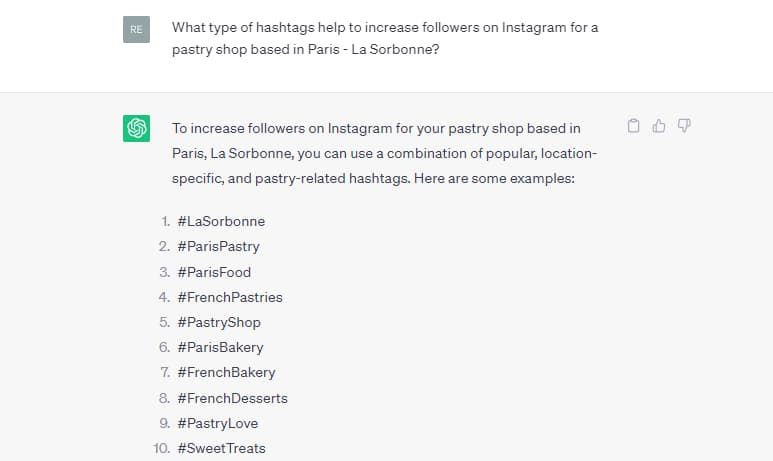Image resolution: width=773 pixels, height=461 pixels.
Task: Give the response a thumbs up
Action: [659, 126]
